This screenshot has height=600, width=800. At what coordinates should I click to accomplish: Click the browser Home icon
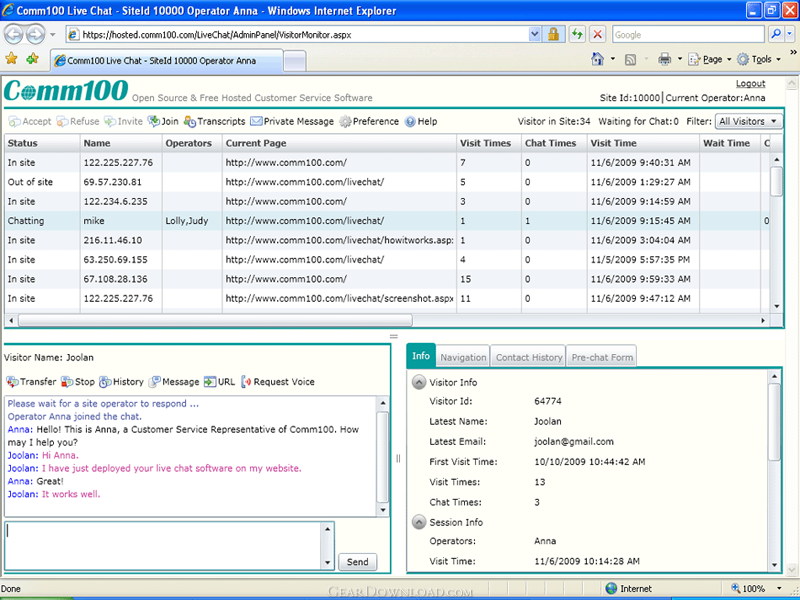pos(597,59)
